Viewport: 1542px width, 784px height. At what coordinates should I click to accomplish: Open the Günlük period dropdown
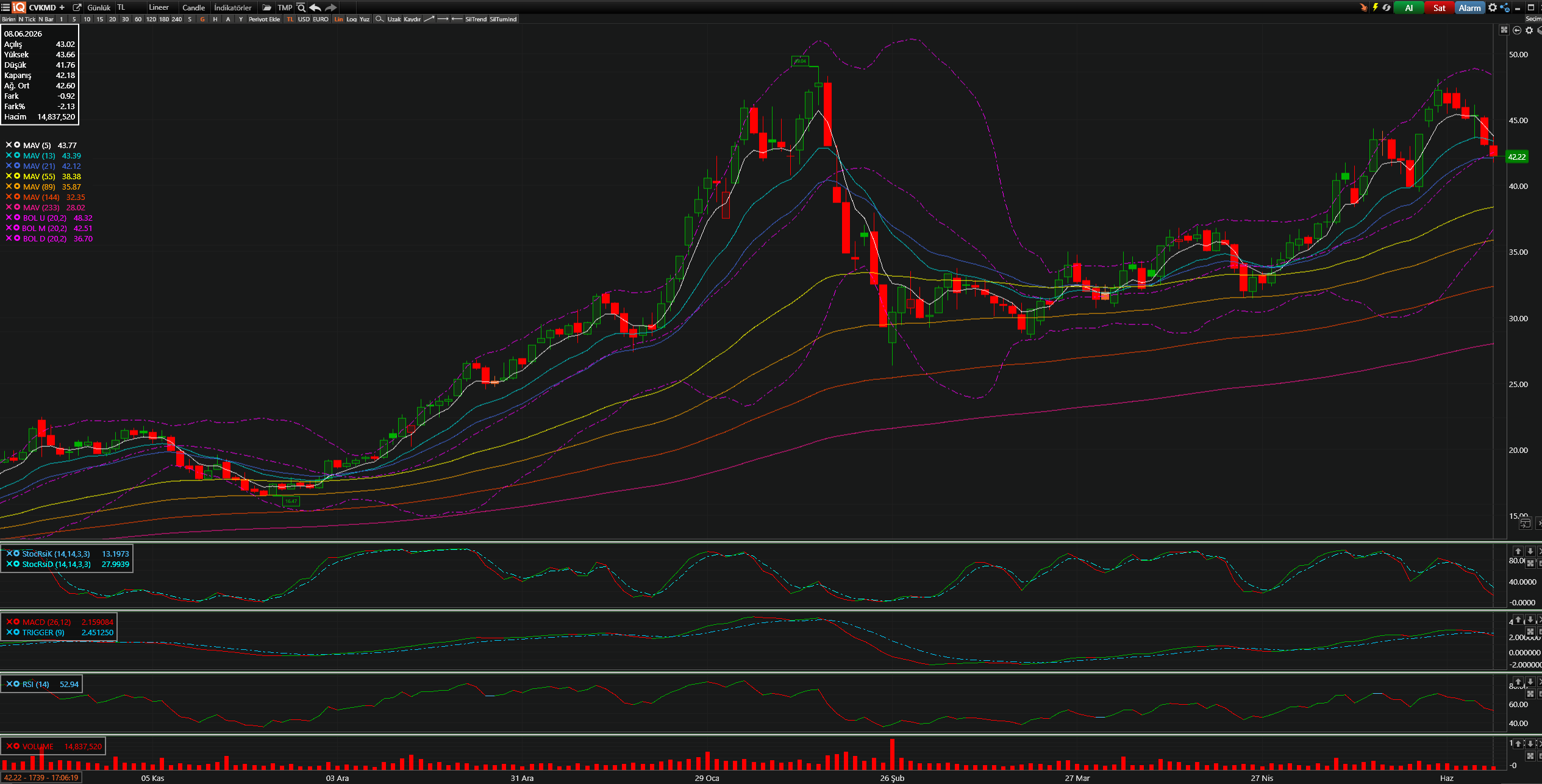pos(99,7)
